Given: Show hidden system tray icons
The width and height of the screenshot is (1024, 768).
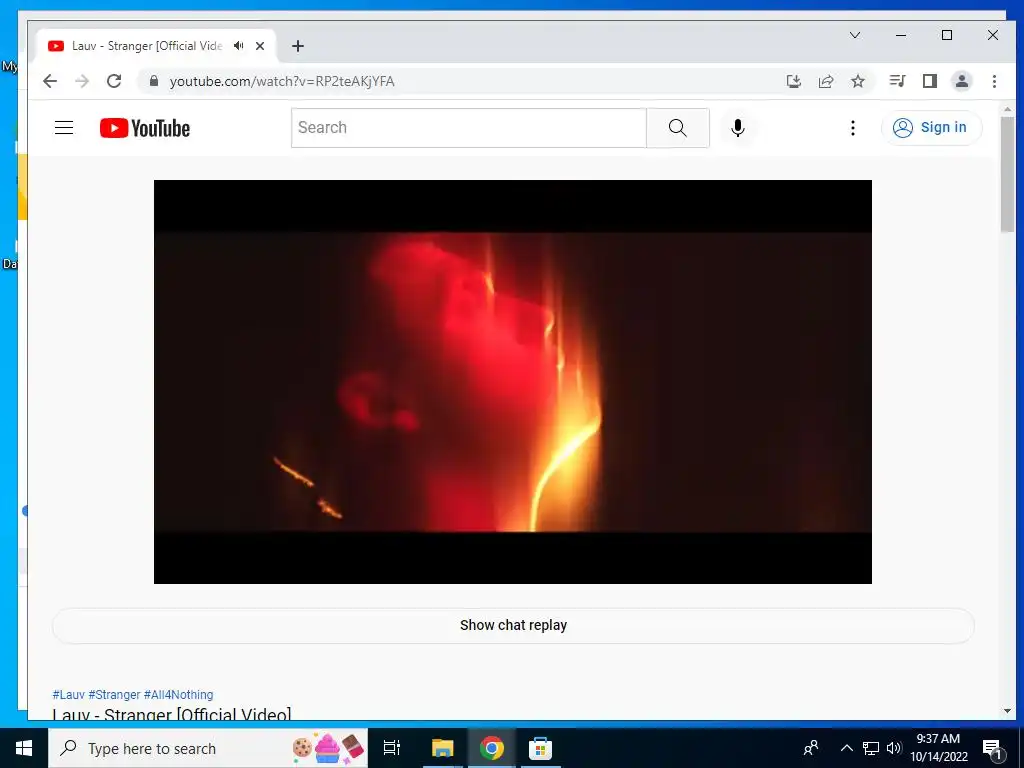Looking at the screenshot, I should pyautogui.click(x=846, y=748).
